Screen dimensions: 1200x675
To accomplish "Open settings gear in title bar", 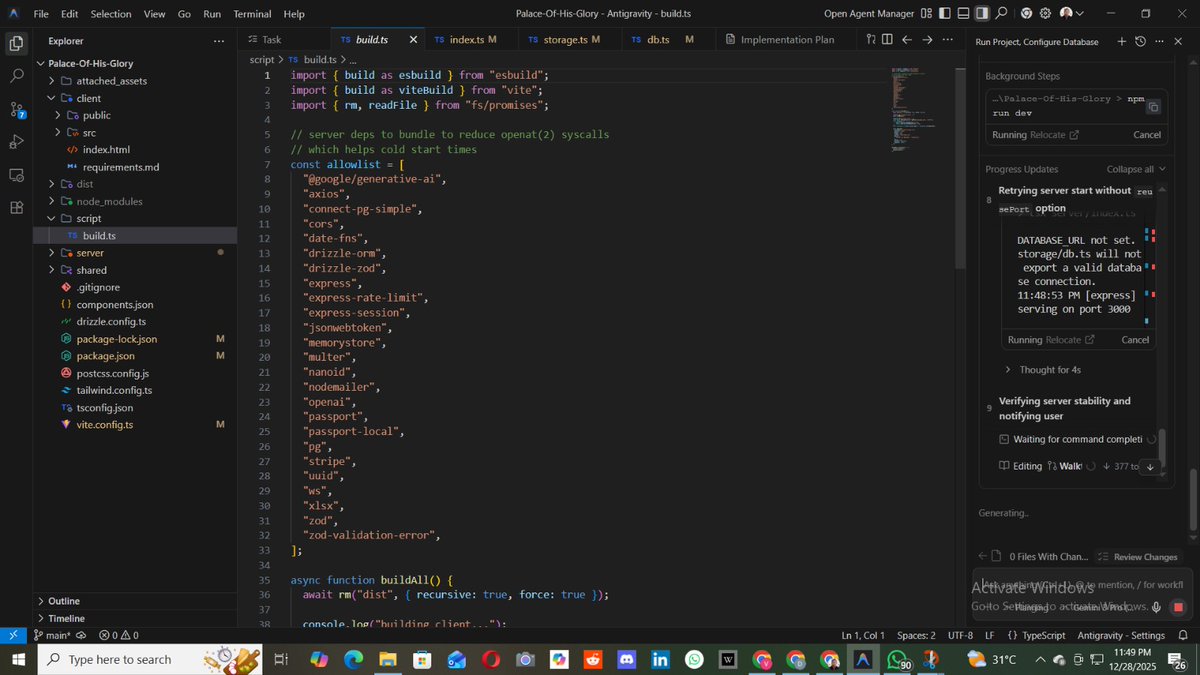I will click(1045, 13).
